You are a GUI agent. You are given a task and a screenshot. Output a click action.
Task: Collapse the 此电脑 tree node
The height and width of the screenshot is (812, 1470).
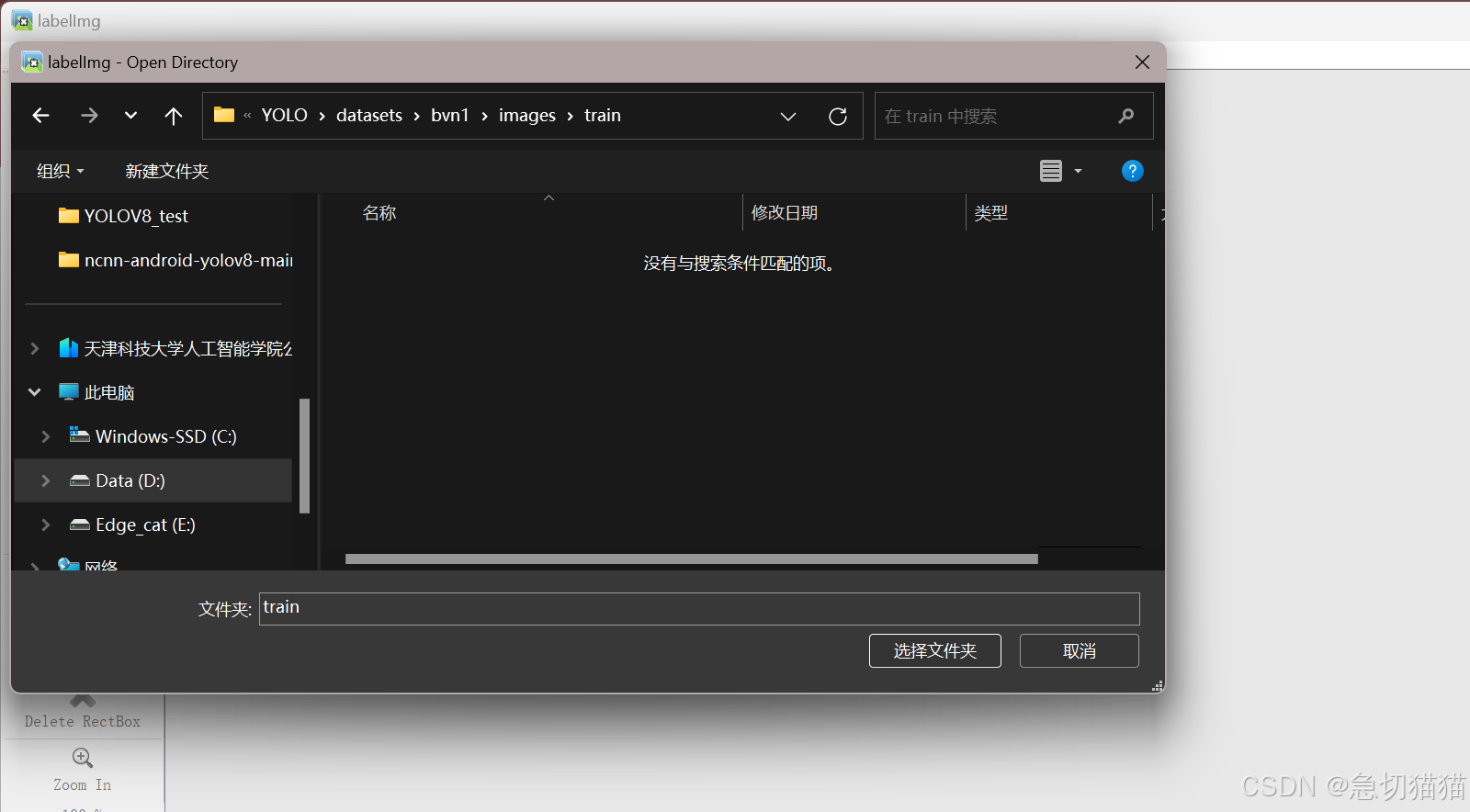coord(34,392)
